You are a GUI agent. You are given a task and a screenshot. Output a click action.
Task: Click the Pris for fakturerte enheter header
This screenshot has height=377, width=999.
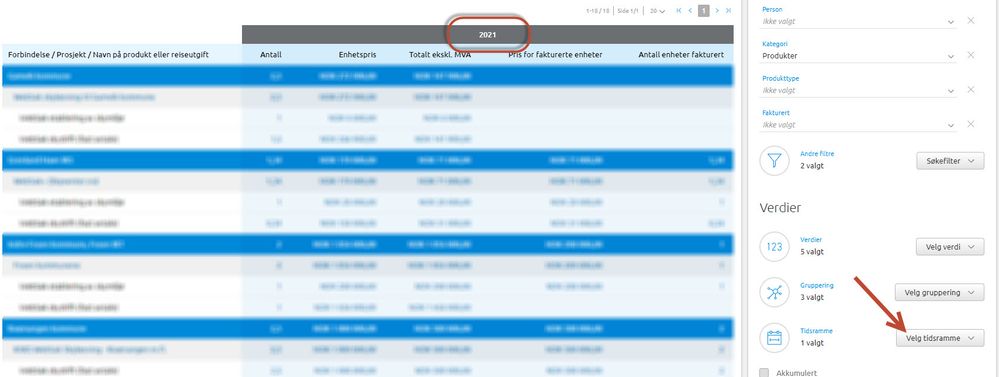click(555, 55)
